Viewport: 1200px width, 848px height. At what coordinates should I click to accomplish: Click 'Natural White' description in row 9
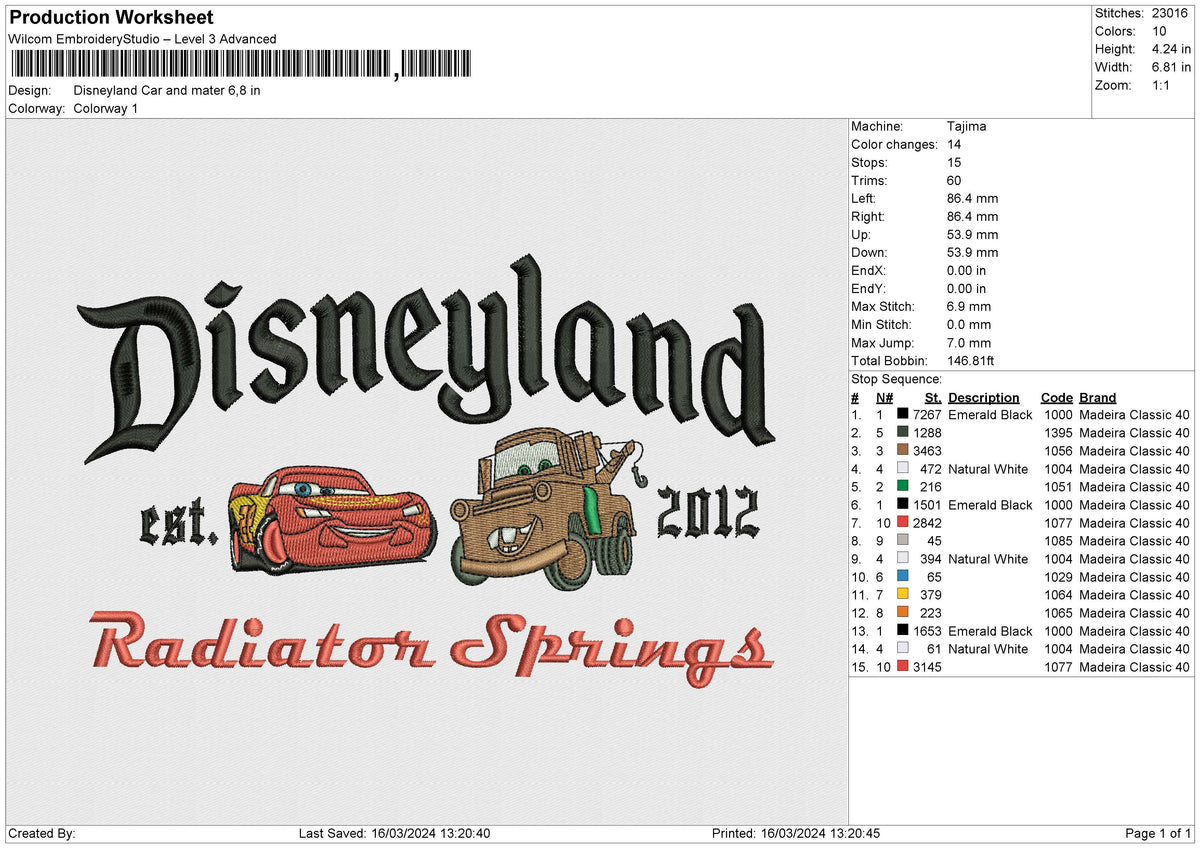(988, 559)
